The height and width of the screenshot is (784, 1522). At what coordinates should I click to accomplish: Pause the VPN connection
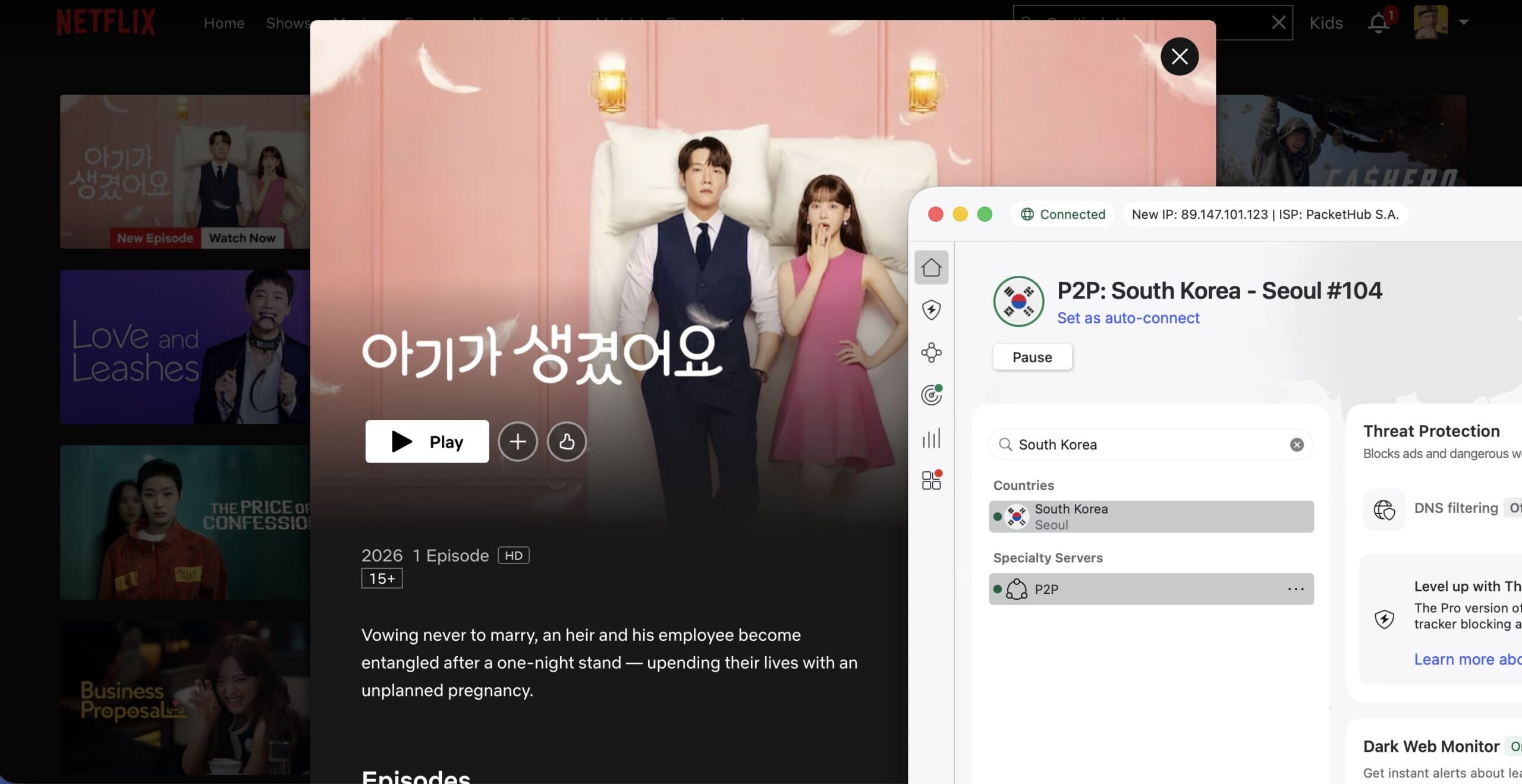click(1032, 357)
